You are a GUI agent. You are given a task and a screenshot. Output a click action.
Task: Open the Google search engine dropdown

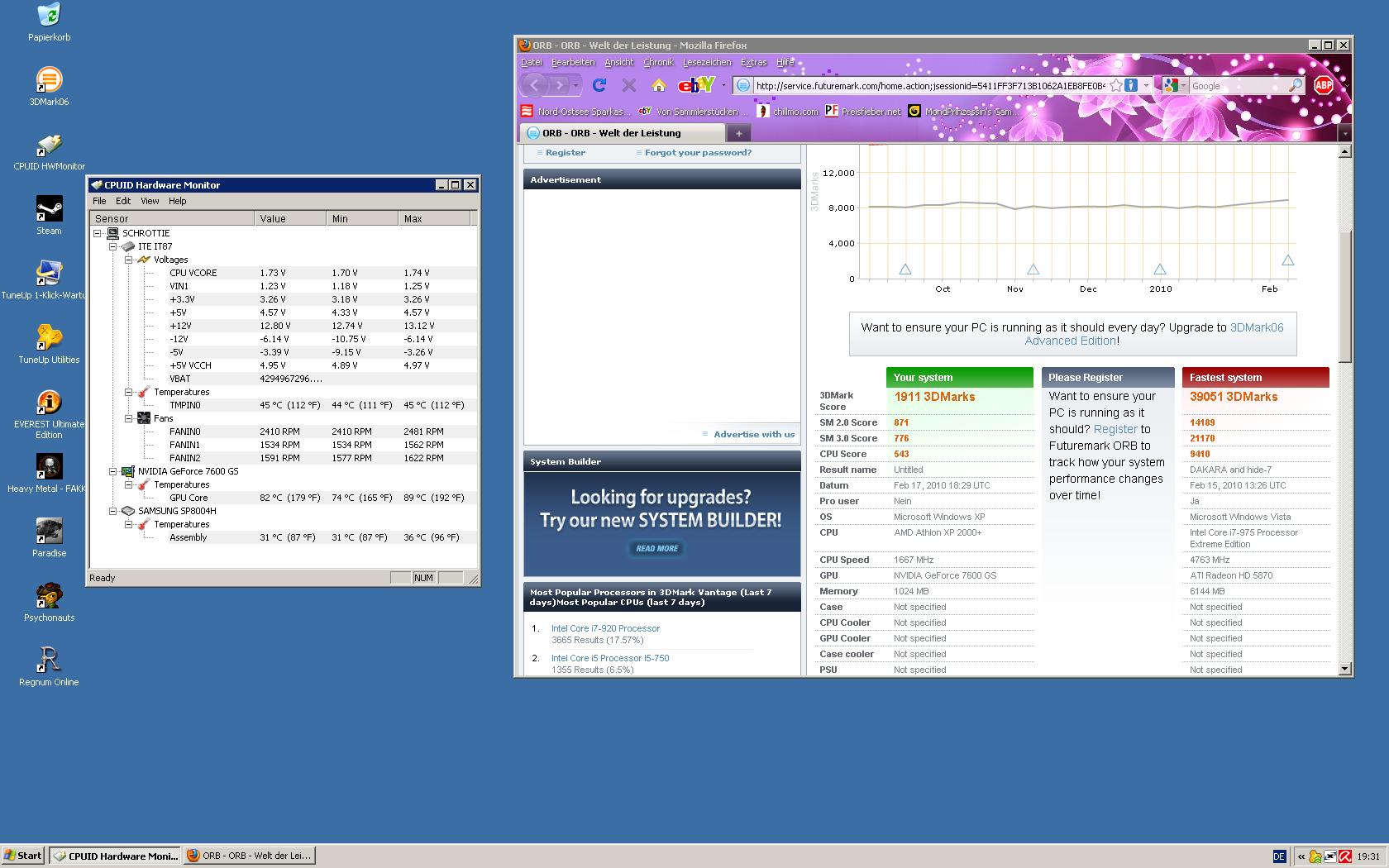click(x=1175, y=85)
